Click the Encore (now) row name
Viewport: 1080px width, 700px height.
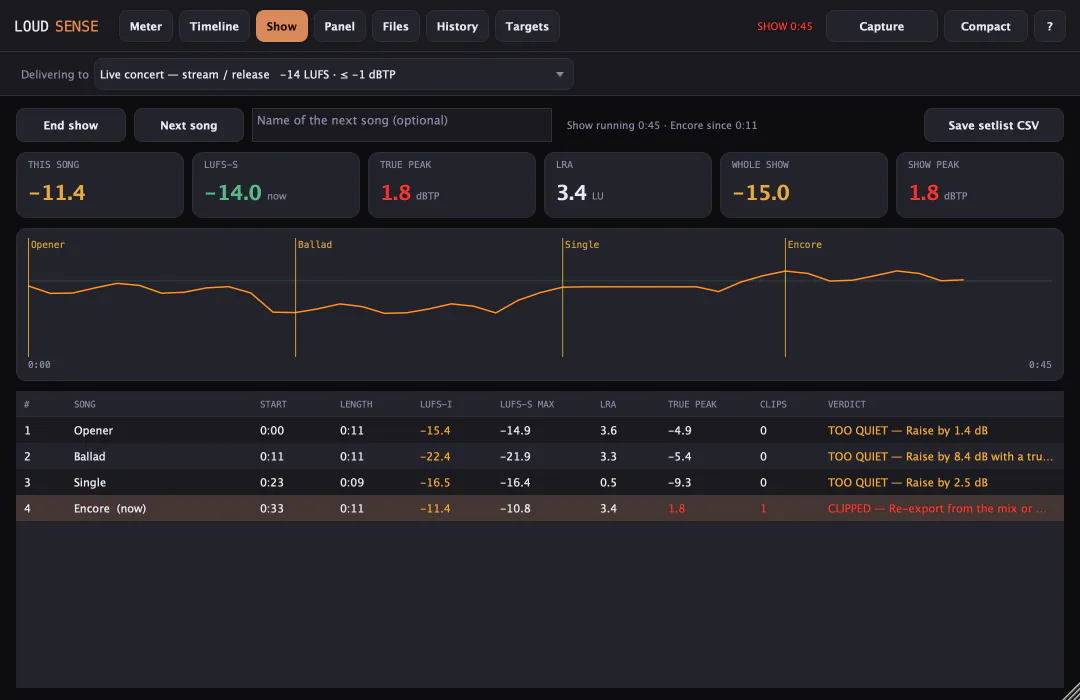pos(110,508)
